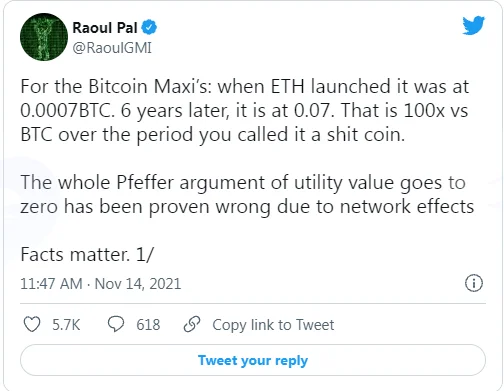Click the chain link icon

point(192,324)
